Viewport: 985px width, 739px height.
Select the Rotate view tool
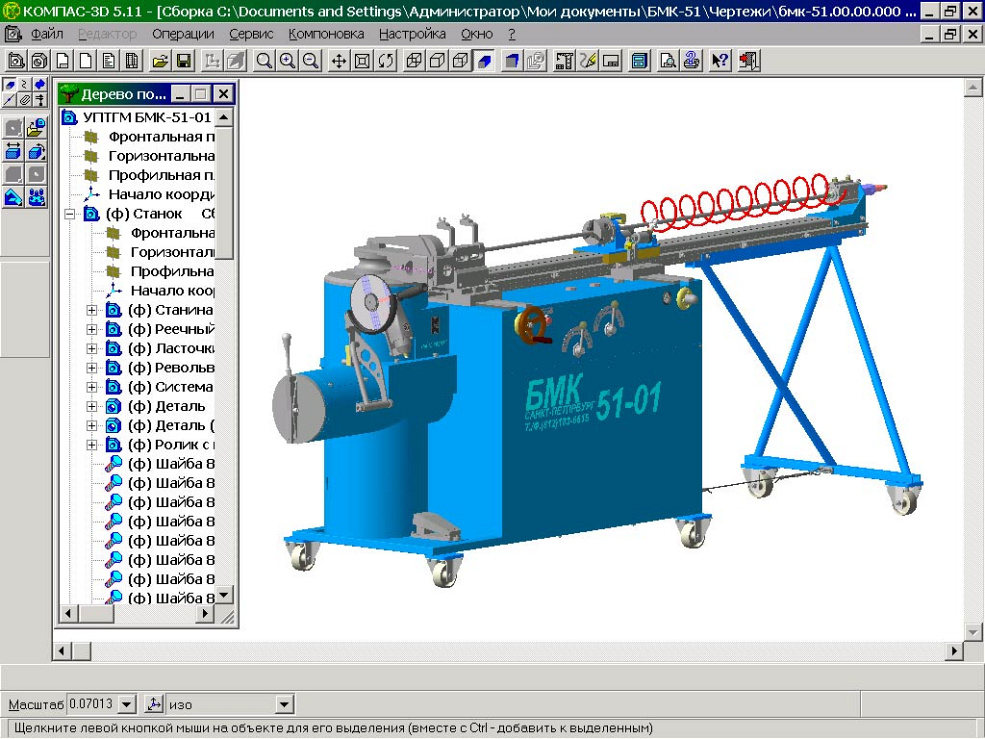click(385, 61)
